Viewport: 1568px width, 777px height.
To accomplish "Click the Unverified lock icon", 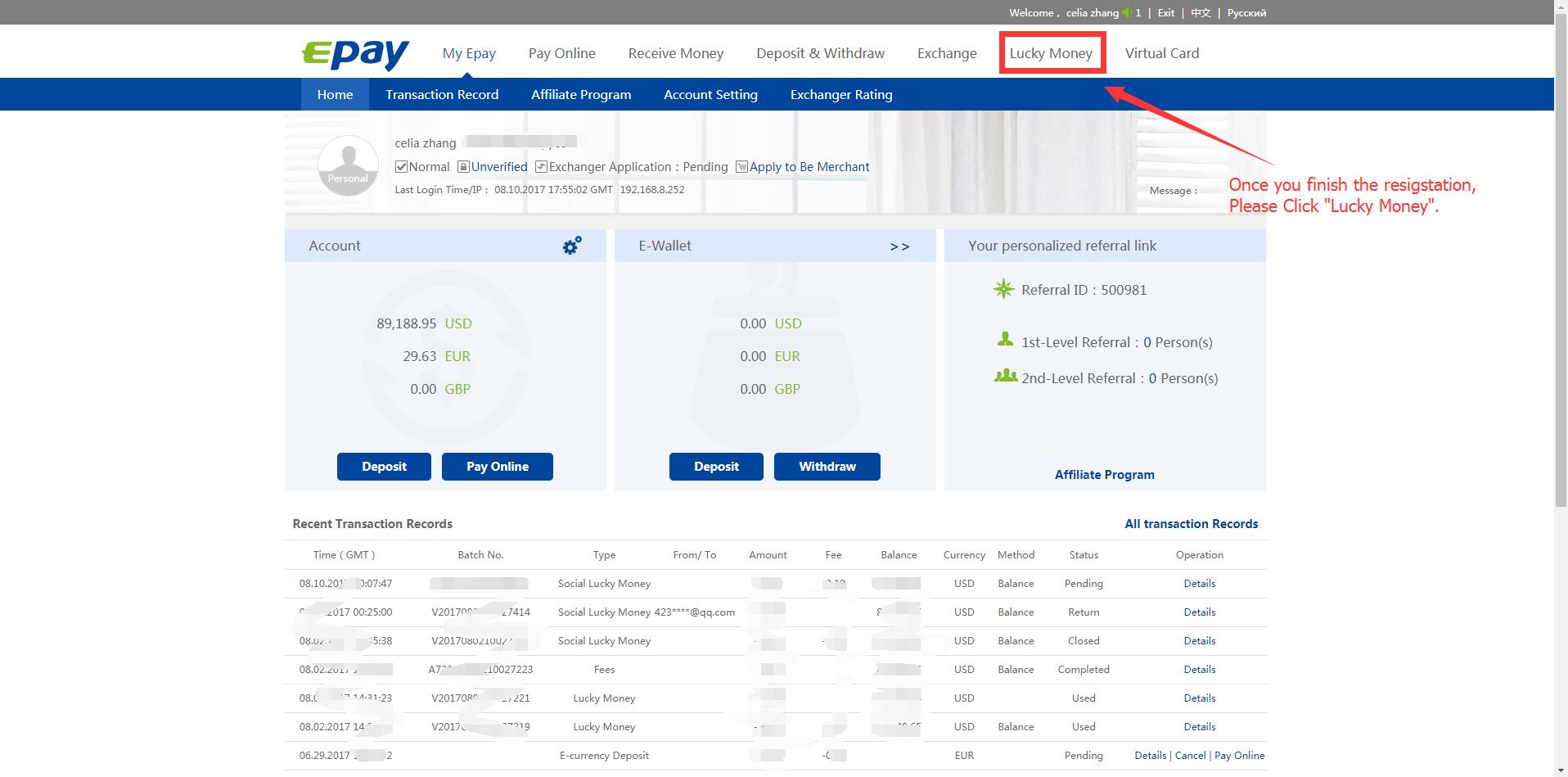I will tap(463, 167).
